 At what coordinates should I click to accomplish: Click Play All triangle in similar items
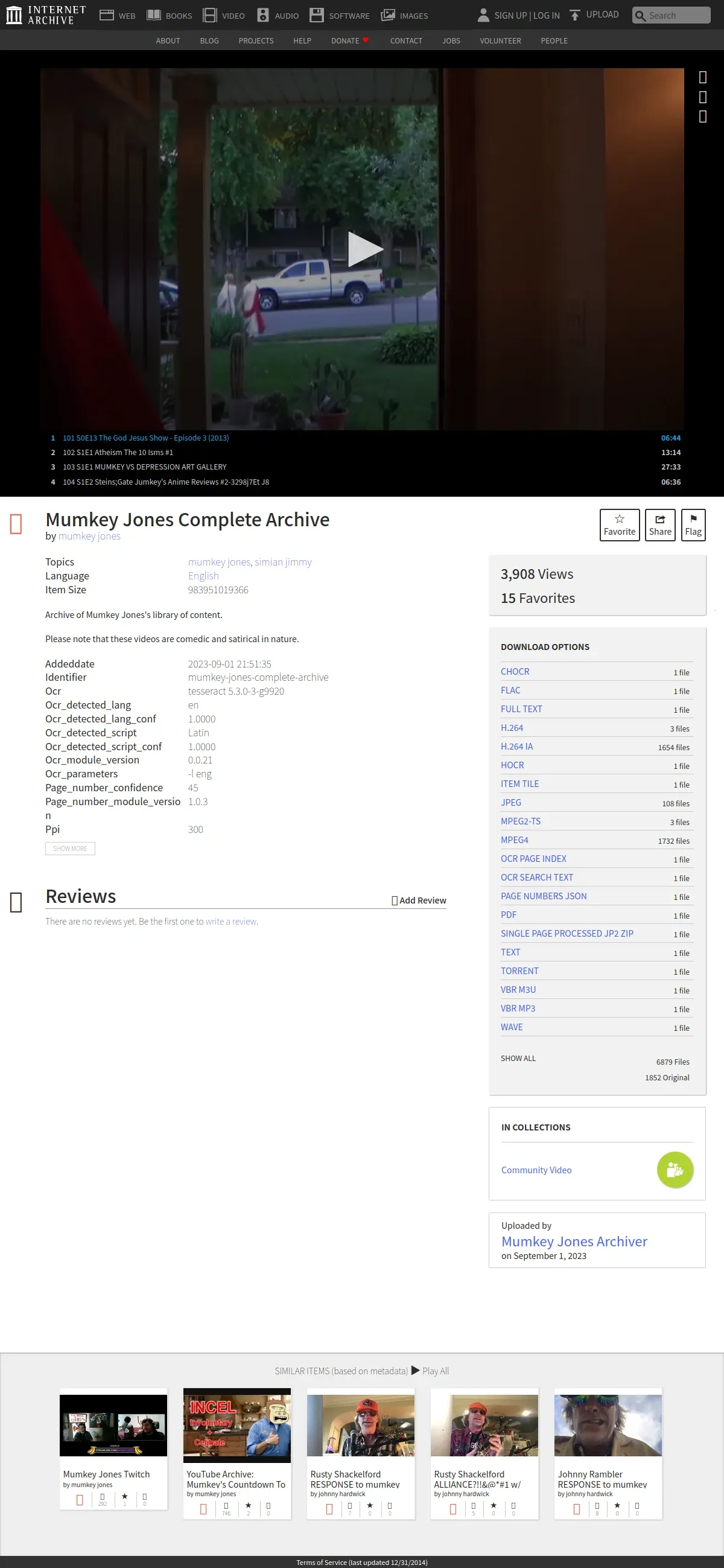point(416,1370)
